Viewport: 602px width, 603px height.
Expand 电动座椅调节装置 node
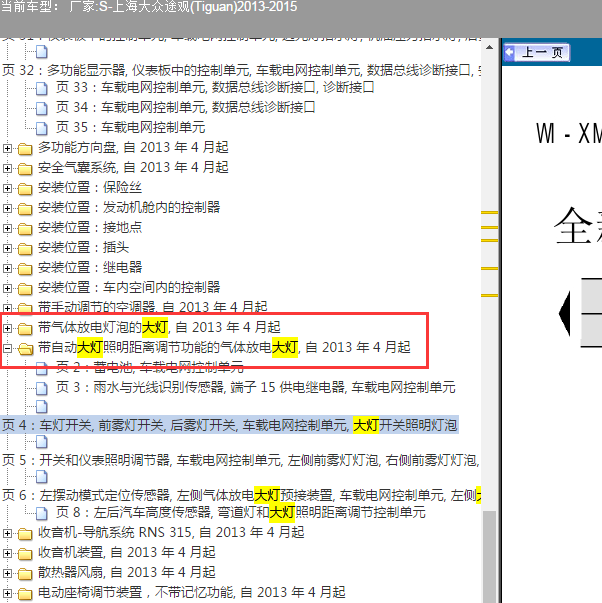coord(7,593)
